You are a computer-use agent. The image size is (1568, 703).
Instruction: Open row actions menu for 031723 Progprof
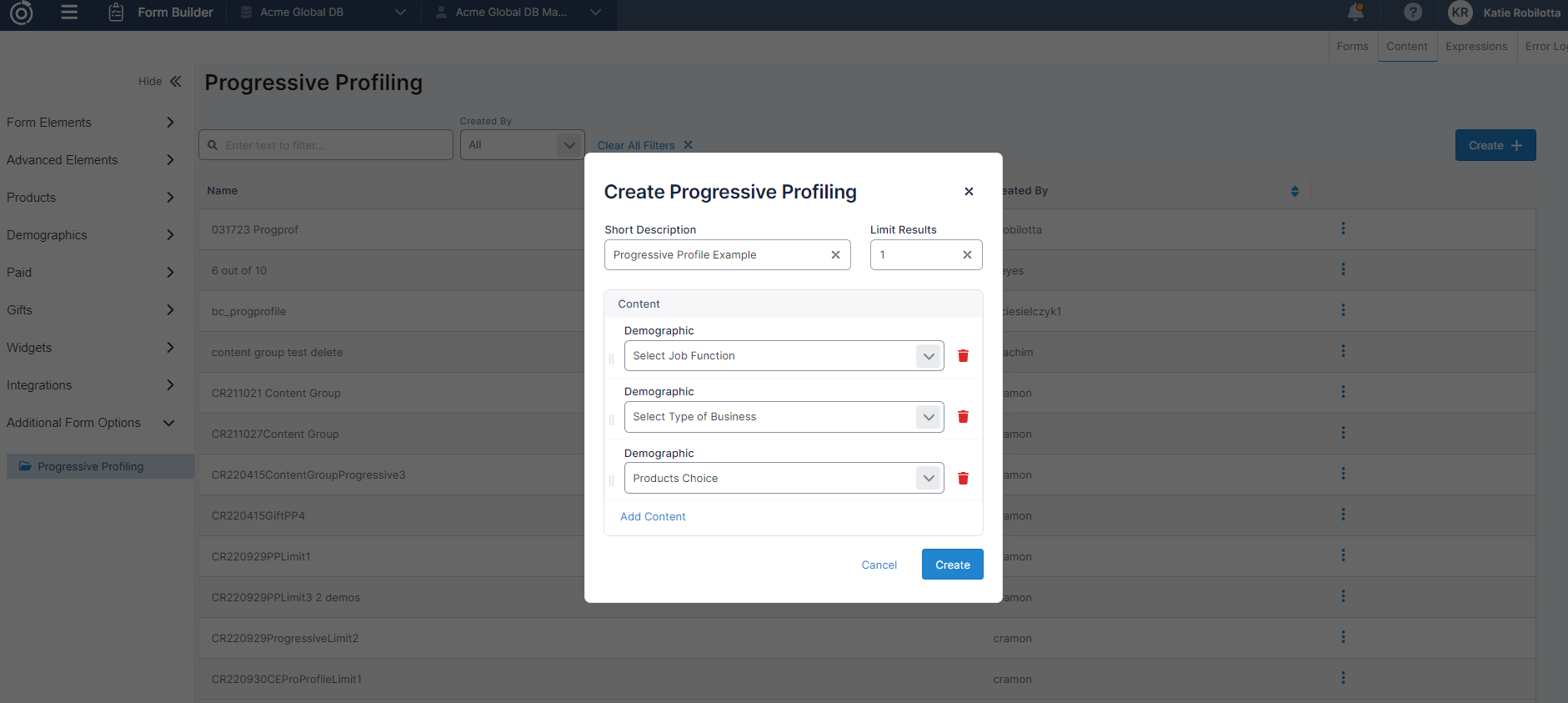tap(1343, 228)
